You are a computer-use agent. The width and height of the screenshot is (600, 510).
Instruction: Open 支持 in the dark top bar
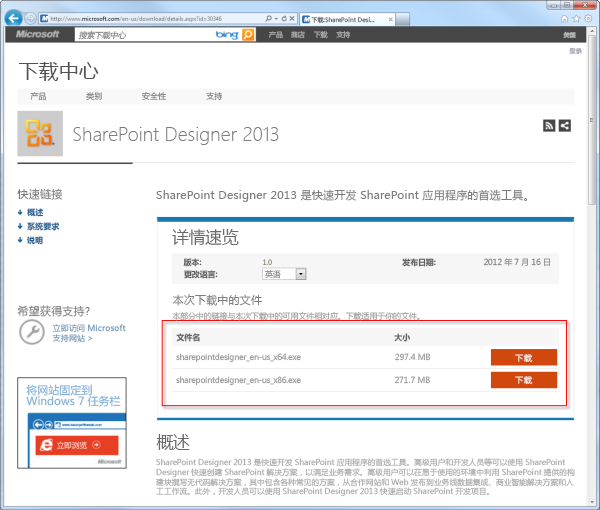pos(343,35)
